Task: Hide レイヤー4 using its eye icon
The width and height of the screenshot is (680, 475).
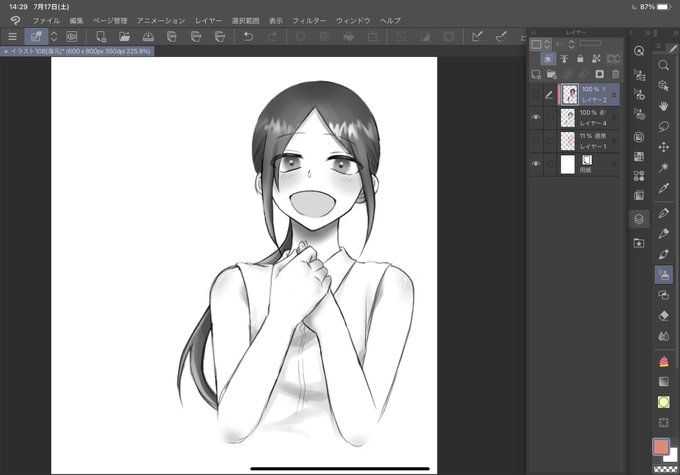Action: [x=536, y=117]
